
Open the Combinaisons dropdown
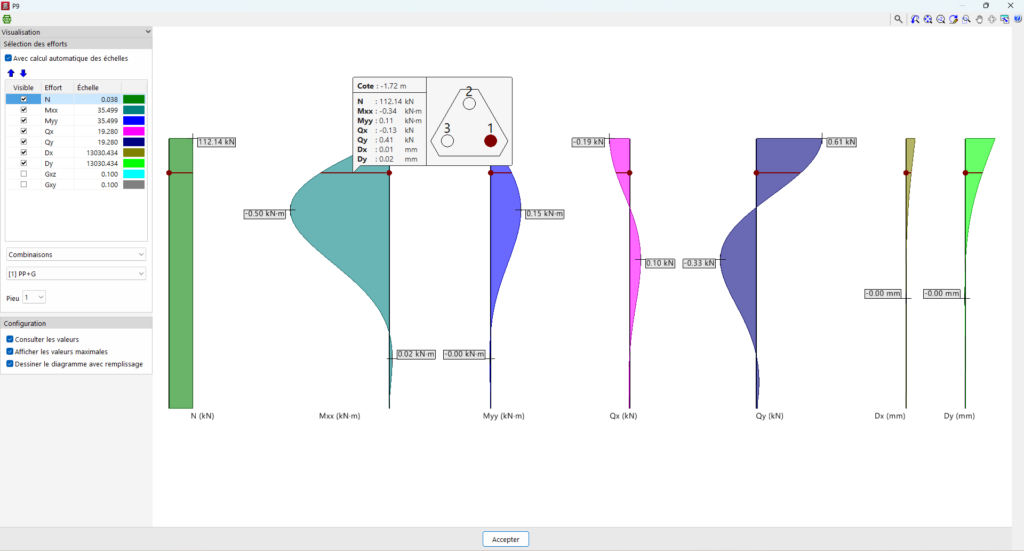(x=76, y=255)
